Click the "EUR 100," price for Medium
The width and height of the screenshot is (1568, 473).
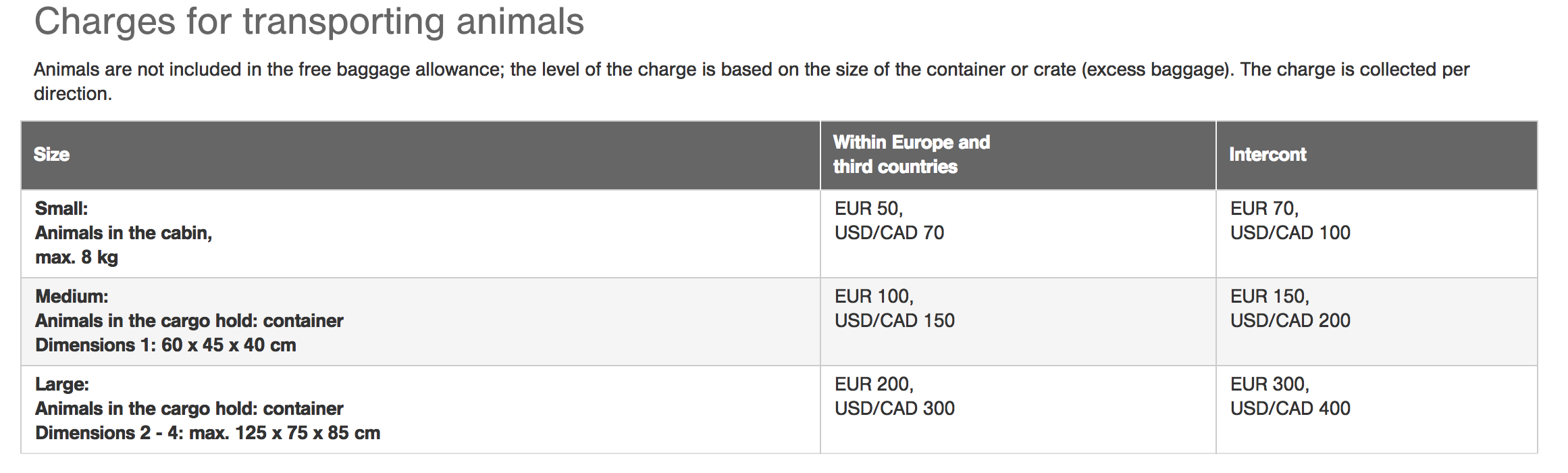coord(874,297)
